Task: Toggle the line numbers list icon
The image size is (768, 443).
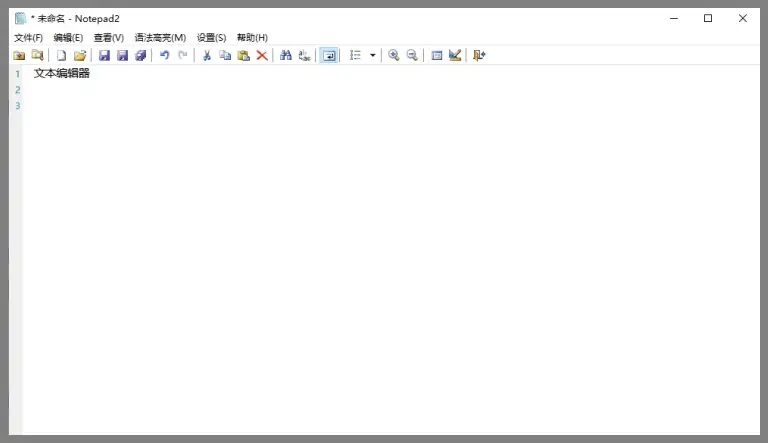Action: [355, 56]
